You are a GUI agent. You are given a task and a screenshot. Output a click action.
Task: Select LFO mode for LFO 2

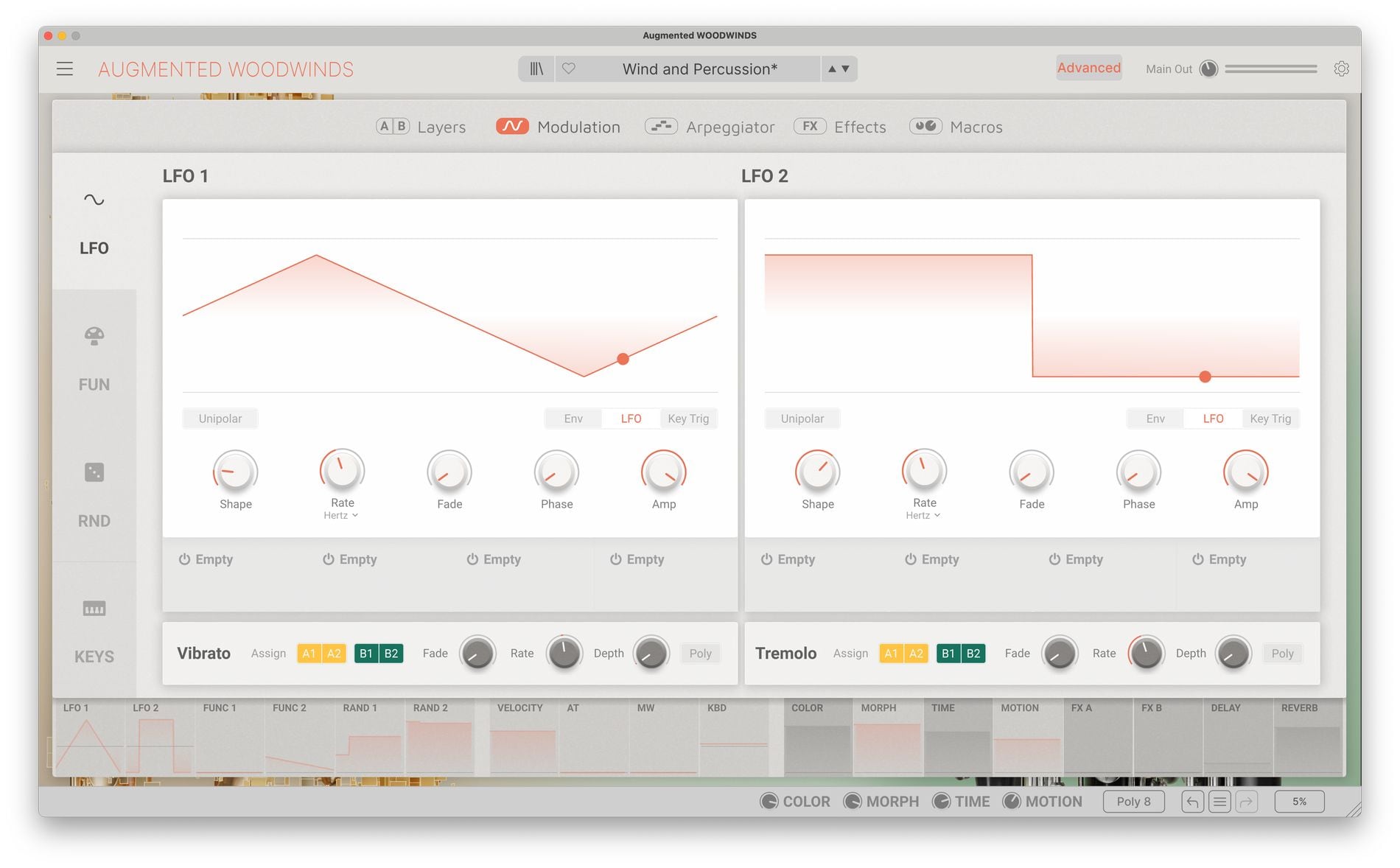click(x=1213, y=419)
